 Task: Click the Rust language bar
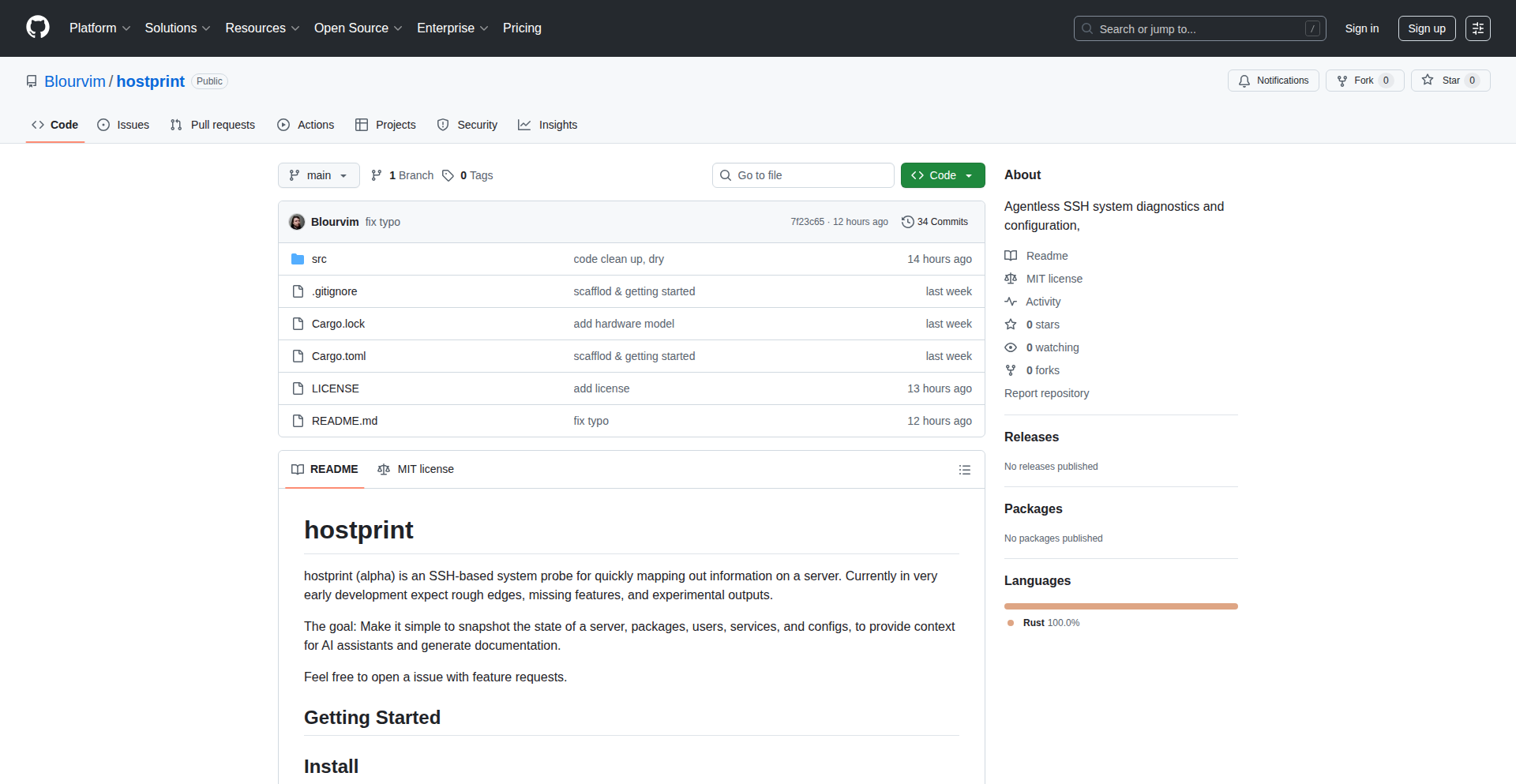1120,606
